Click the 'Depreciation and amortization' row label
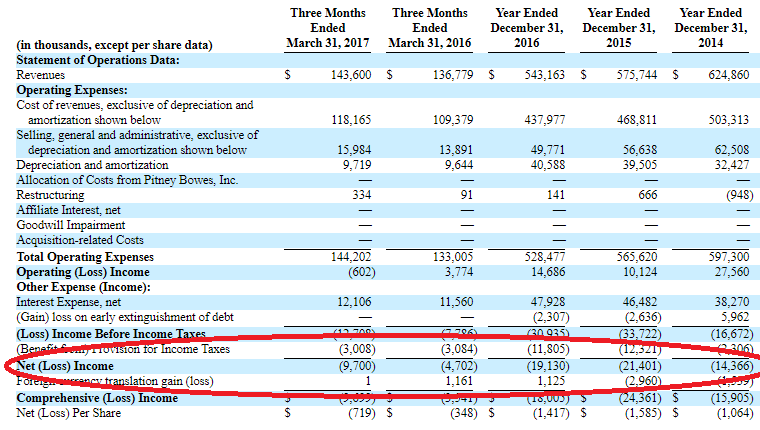760x430 pixels. 93,165
